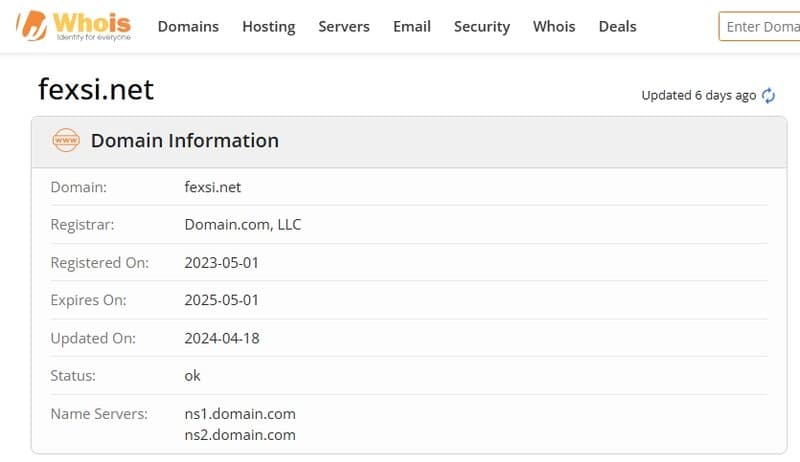Open the Hosting menu
800x462 pixels.
[x=268, y=27]
